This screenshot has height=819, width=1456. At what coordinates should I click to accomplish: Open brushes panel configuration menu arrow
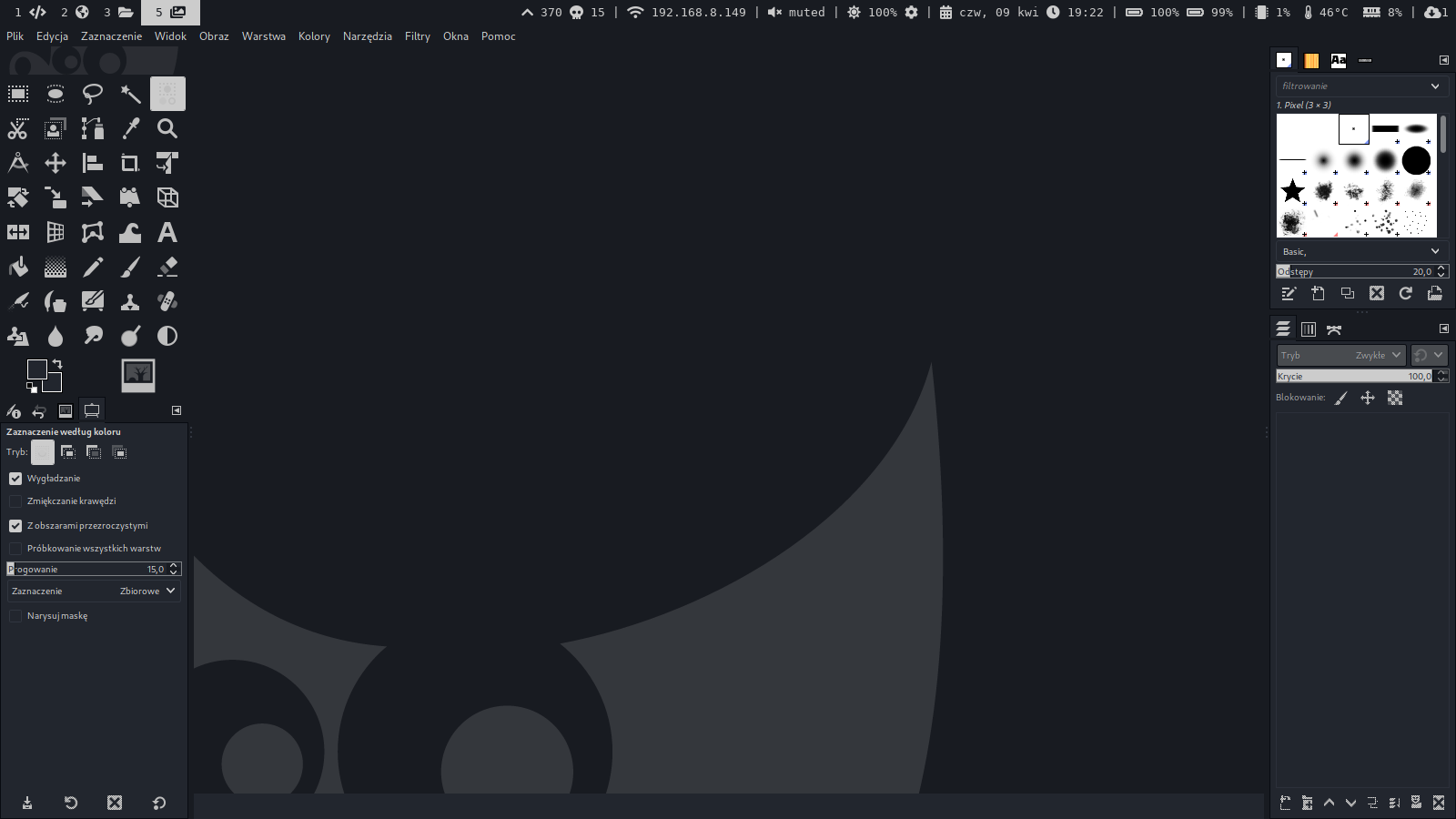click(1444, 60)
